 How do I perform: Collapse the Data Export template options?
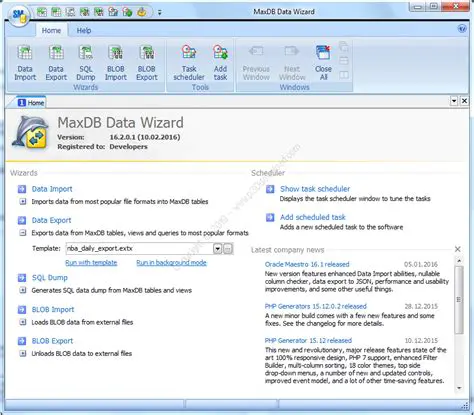click(23, 233)
